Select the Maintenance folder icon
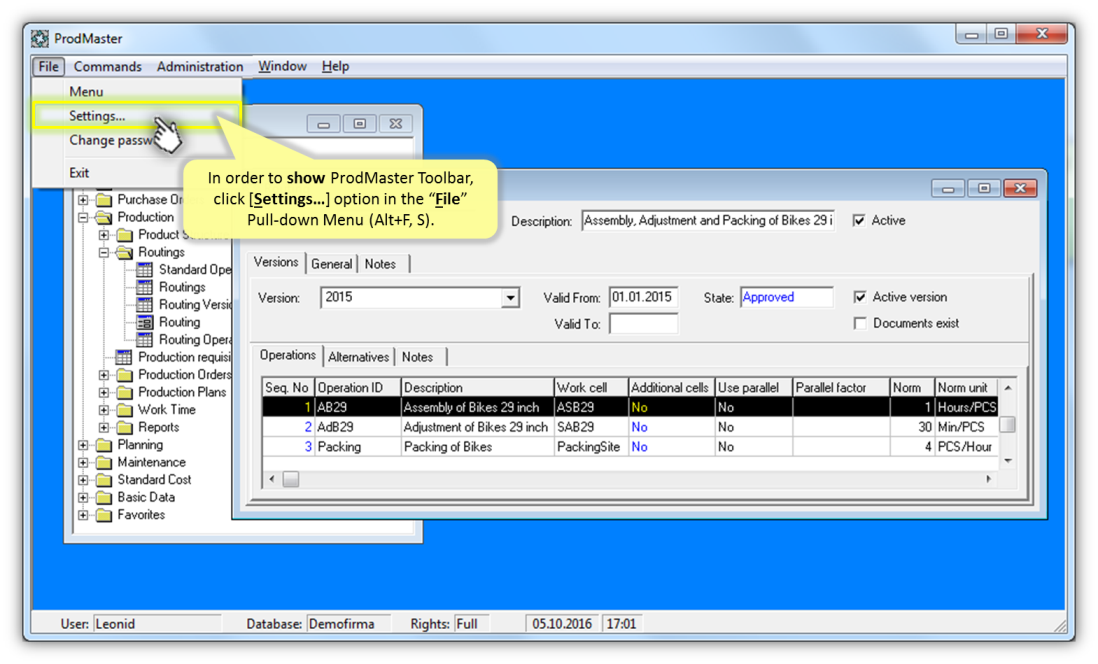The image size is (1098, 664). tap(104, 462)
